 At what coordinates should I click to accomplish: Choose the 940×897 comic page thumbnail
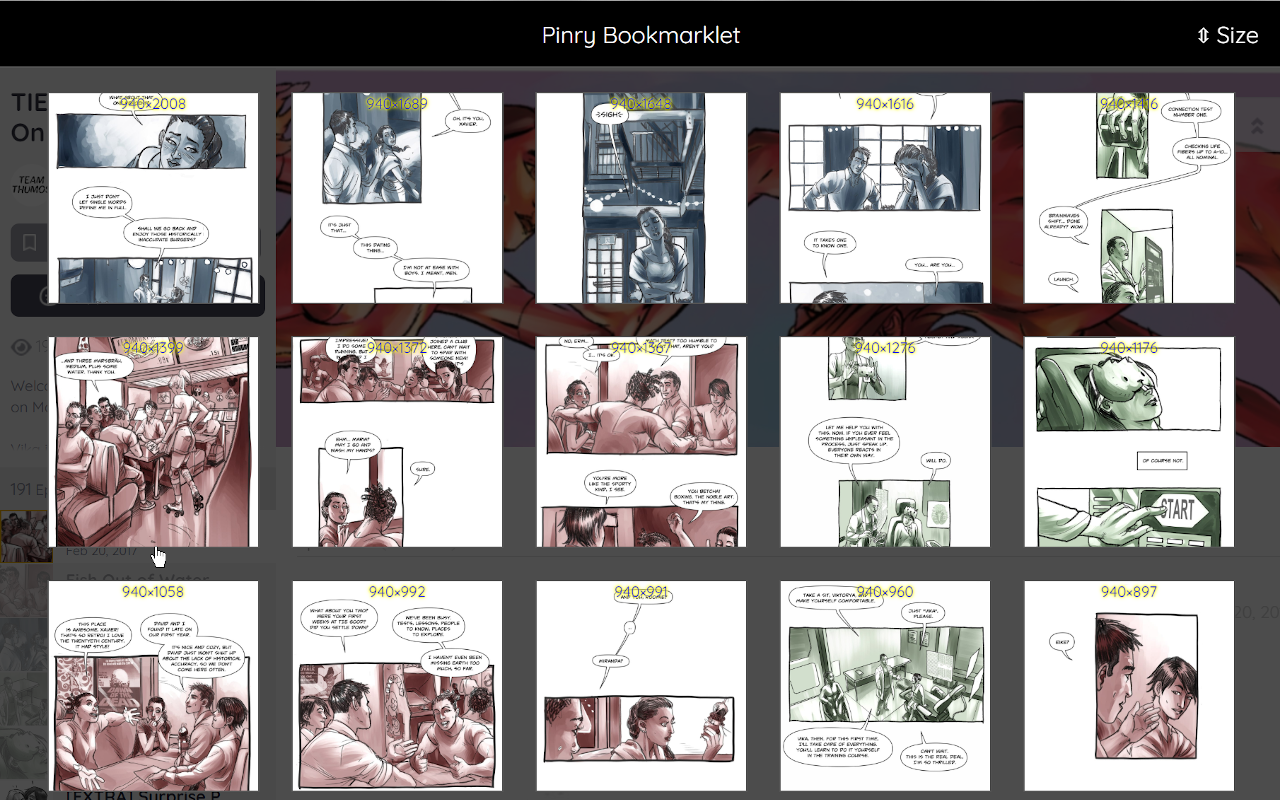click(1129, 686)
